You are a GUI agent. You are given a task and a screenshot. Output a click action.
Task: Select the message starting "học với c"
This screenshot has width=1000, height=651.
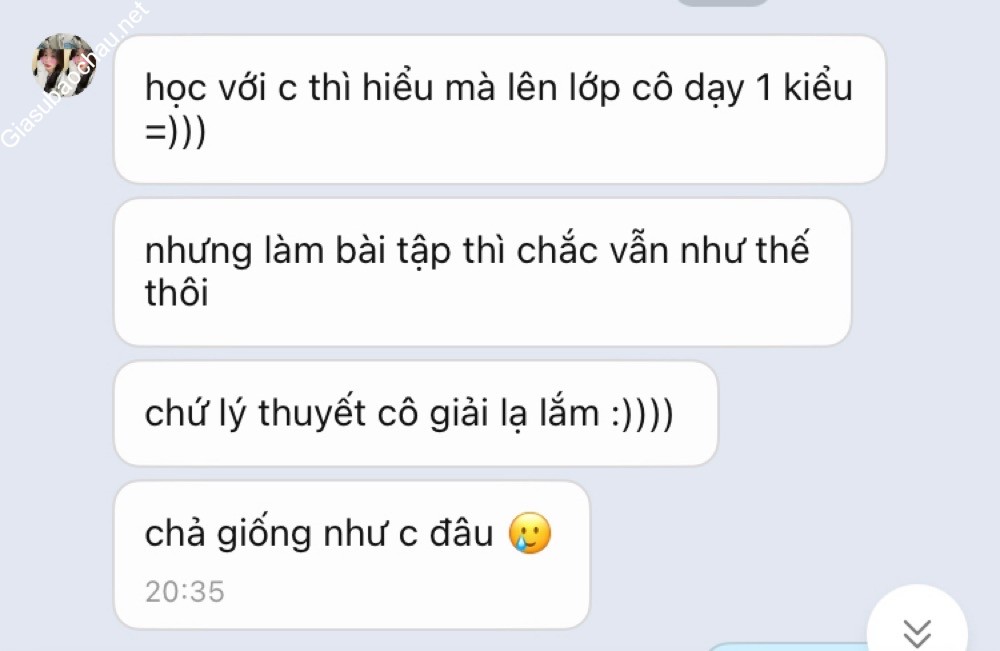[x=499, y=109]
